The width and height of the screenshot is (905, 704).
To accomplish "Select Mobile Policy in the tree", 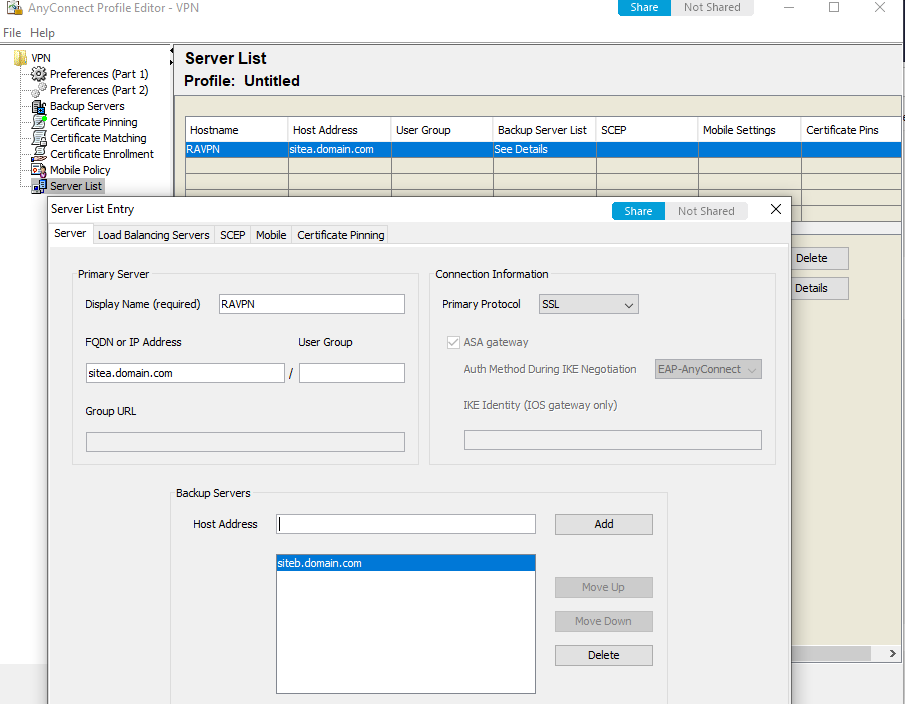I will tap(80, 170).
